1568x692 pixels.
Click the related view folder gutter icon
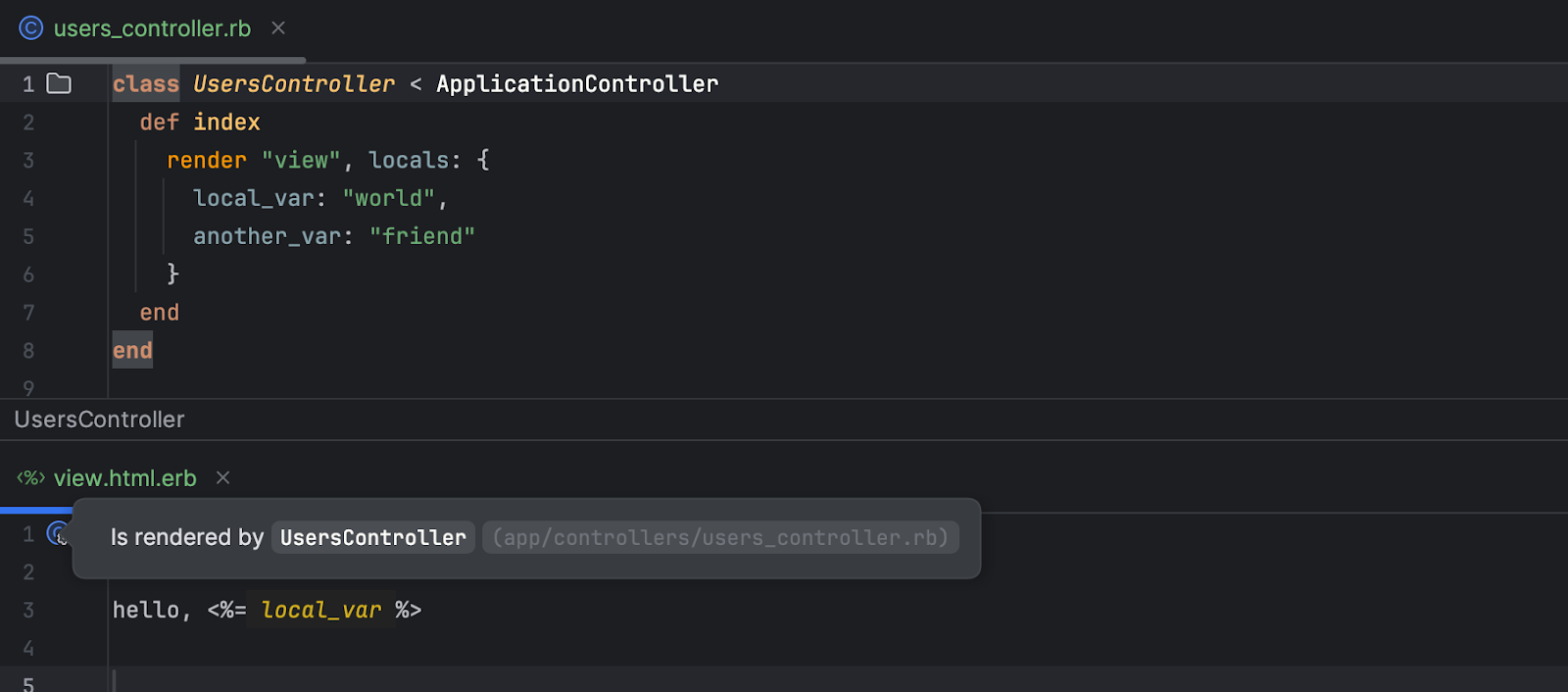pos(59,84)
